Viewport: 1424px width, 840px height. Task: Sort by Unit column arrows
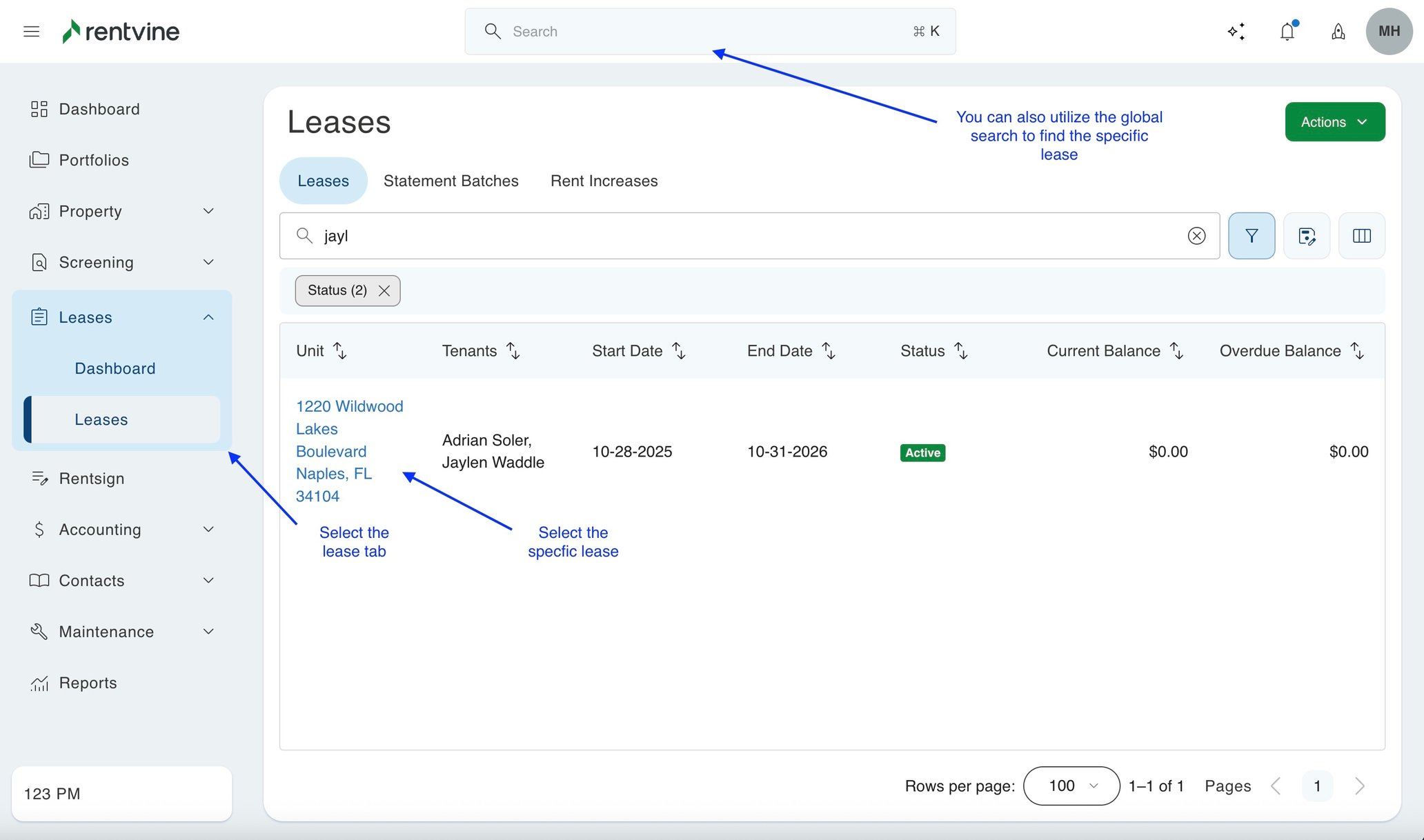click(x=339, y=350)
